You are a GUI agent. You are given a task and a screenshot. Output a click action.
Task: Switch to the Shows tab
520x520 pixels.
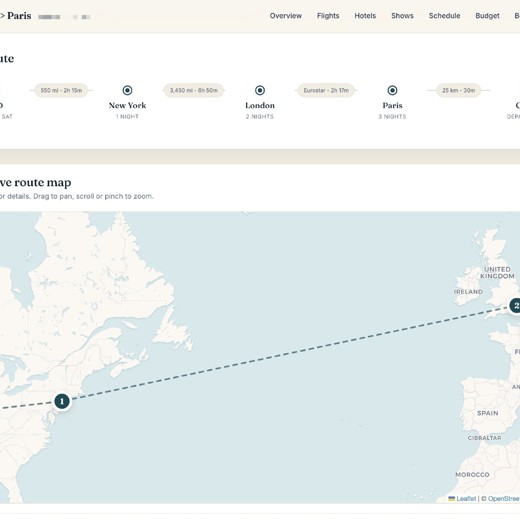tap(402, 16)
